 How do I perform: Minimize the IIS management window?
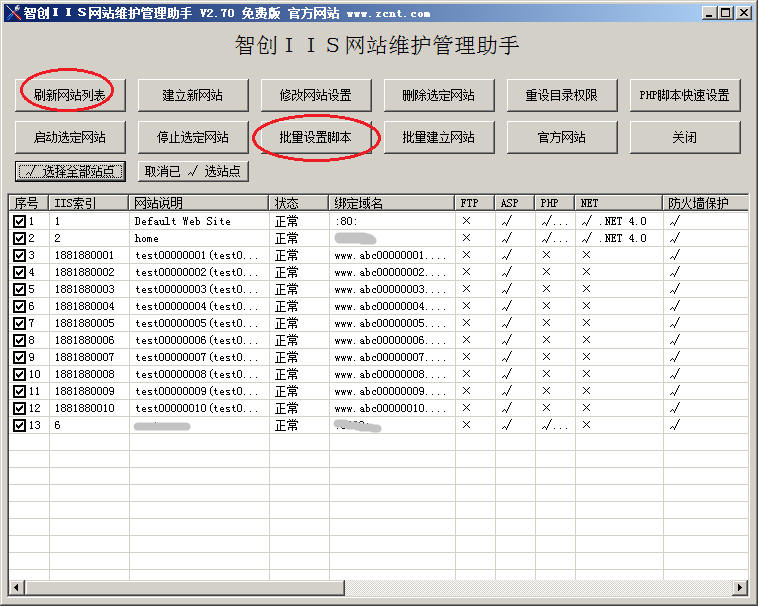[709, 13]
